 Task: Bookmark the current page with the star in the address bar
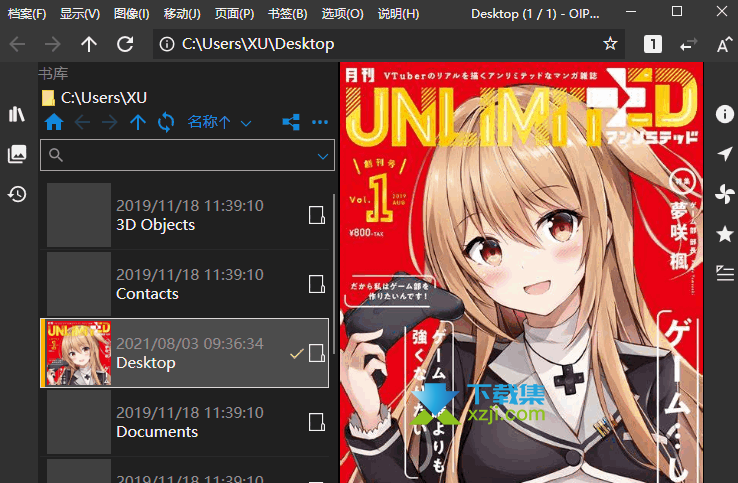(610, 44)
